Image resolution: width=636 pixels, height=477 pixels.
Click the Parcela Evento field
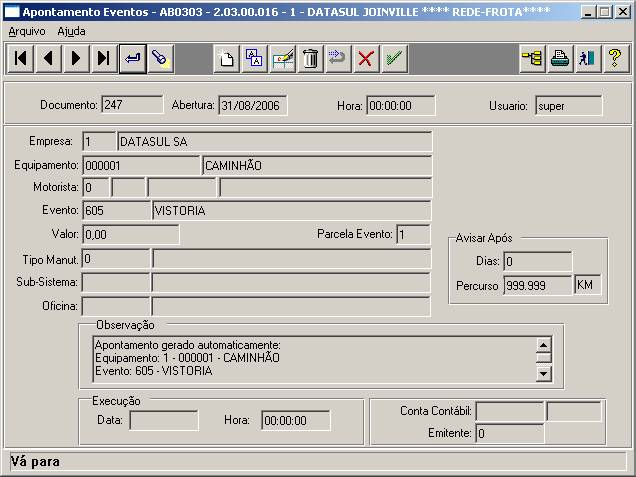(x=413, y=234)
